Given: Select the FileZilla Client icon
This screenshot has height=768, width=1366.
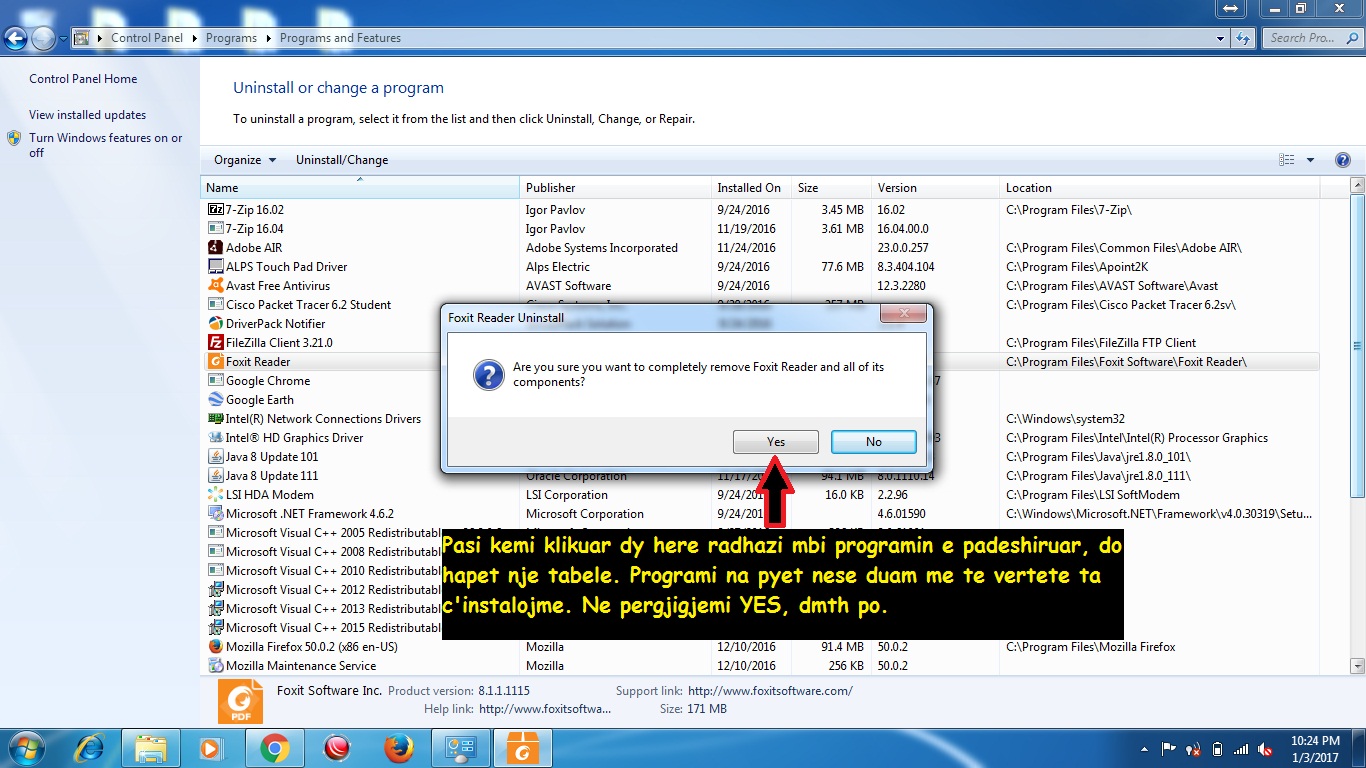Looking at the screenshot, I should tap(215, 343).
